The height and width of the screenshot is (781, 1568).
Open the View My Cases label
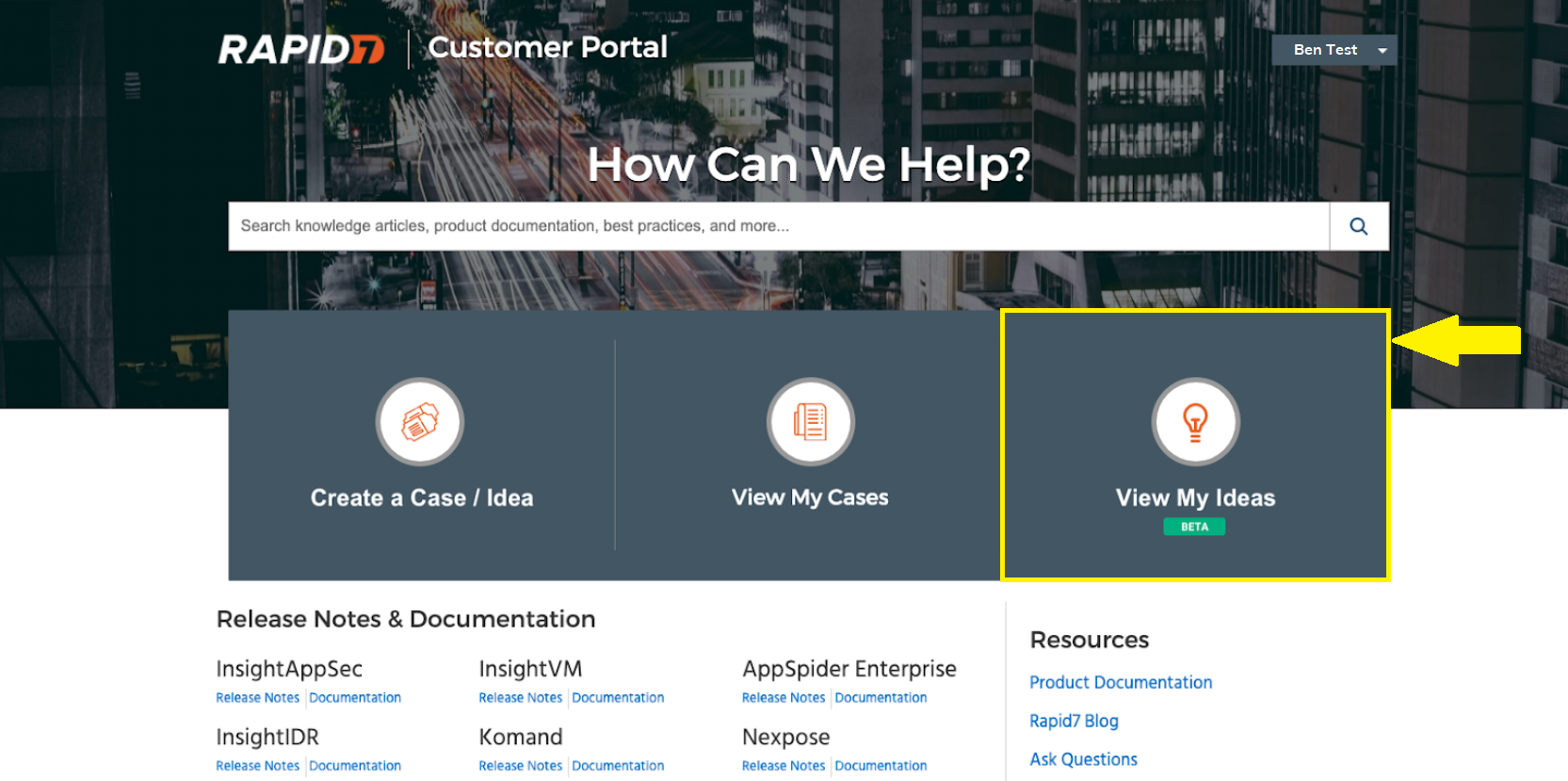810,497
